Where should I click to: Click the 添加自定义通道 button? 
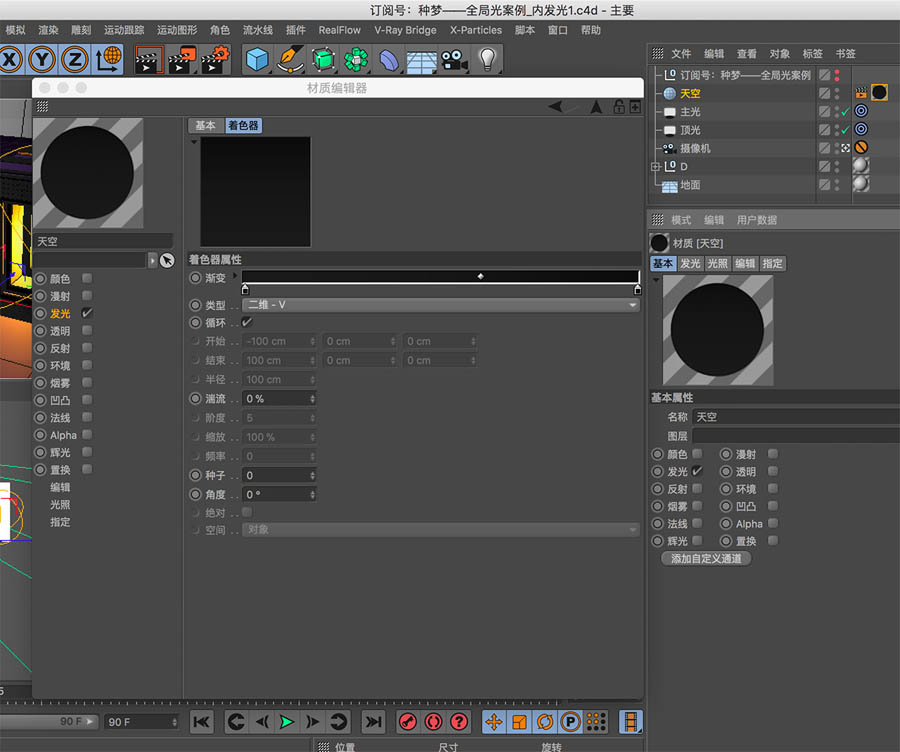(x=707, y=559)
